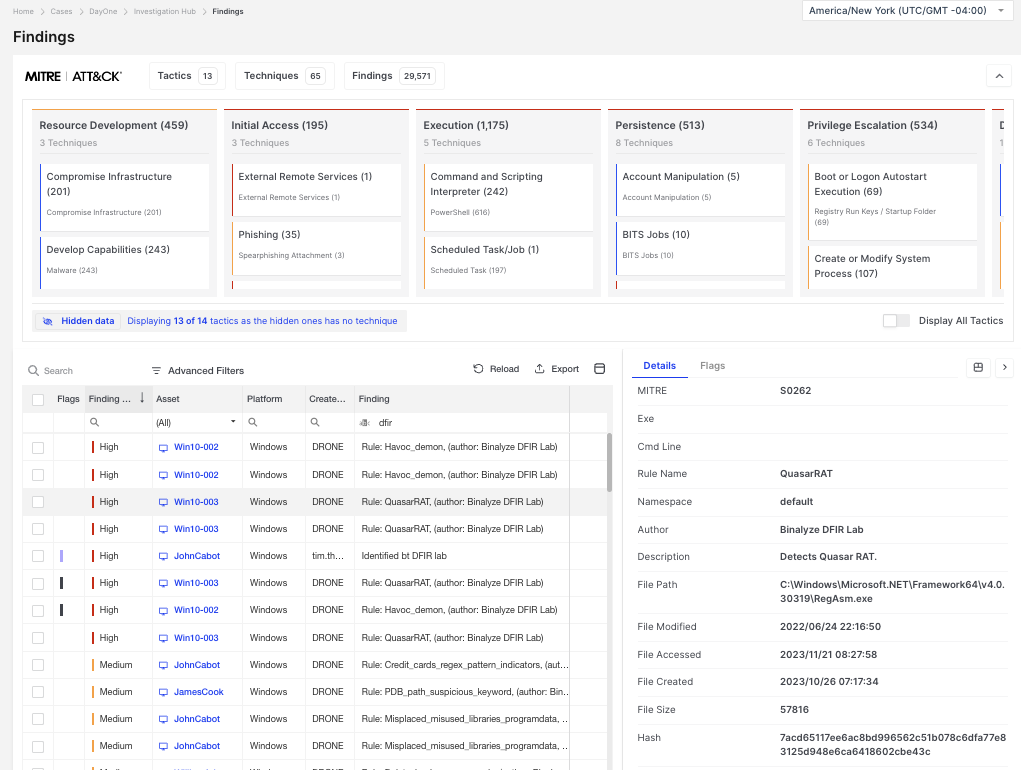Go to Investigation Hub breadcrumb
The height and width of the screenshot is (770, 1021).
tap(166, 12)
